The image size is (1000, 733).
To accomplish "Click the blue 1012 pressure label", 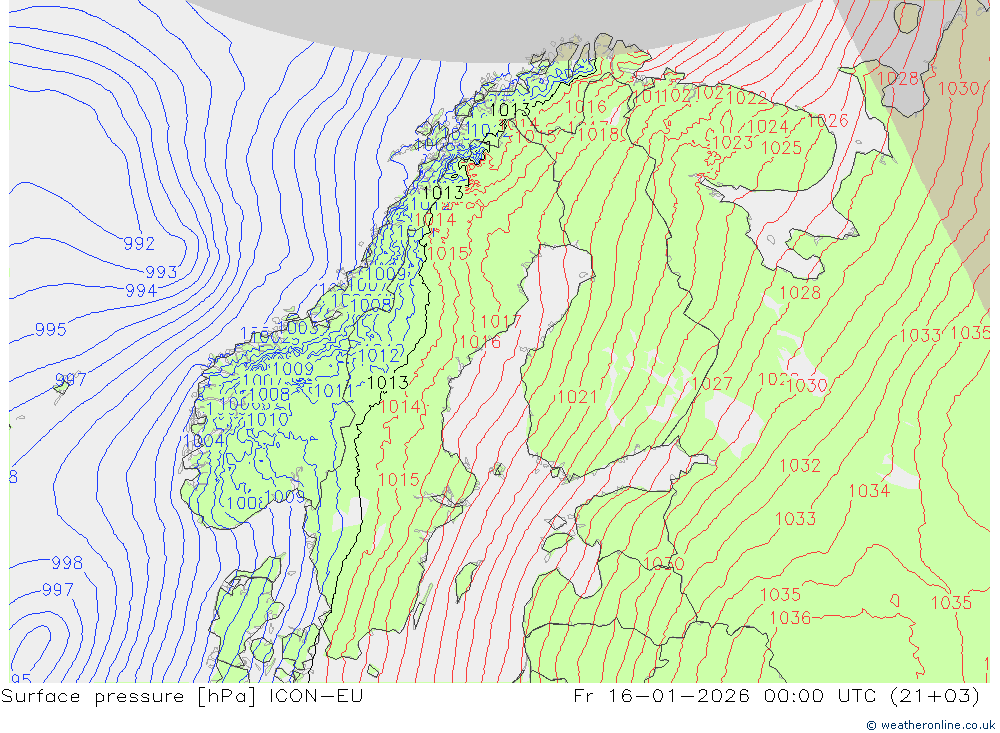I will point(379,355).
